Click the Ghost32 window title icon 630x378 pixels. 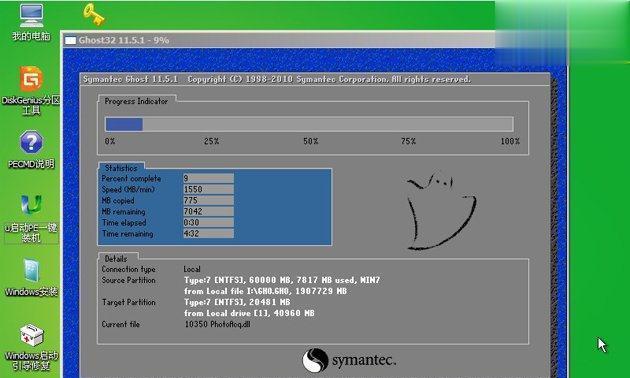(70, 40)
